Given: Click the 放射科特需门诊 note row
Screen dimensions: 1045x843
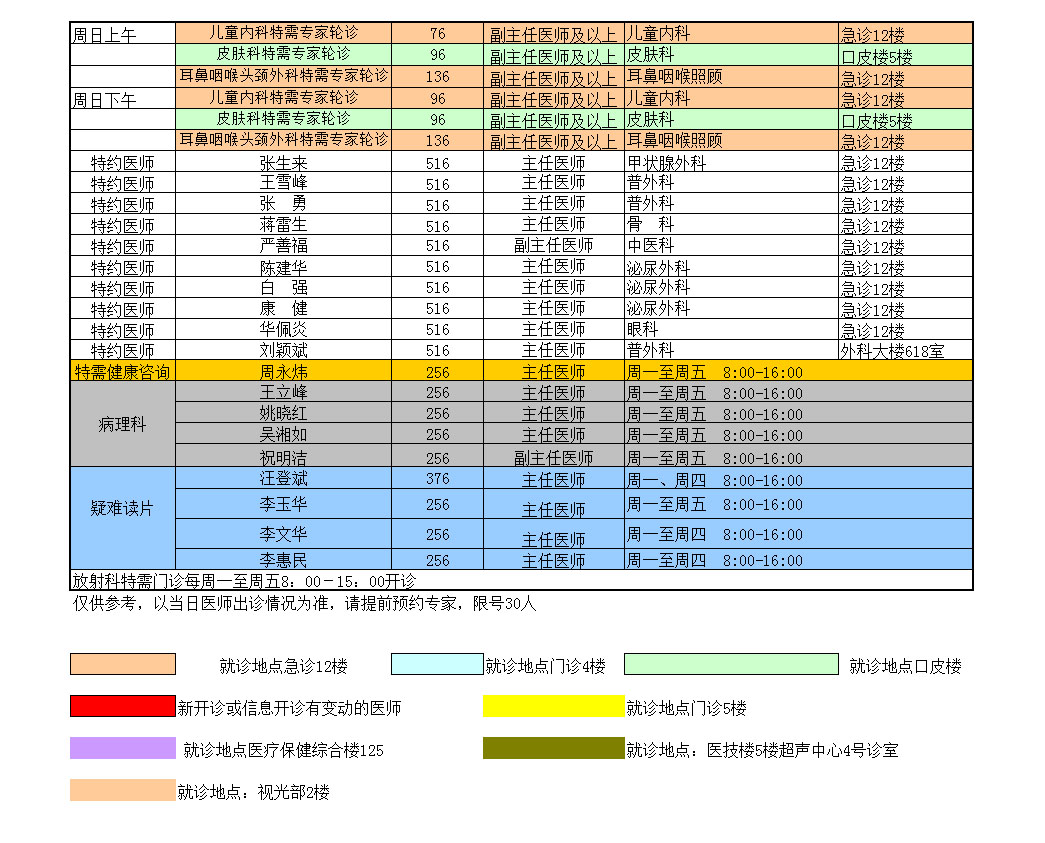Looking at the screenshot, I should tap(521, 580).
